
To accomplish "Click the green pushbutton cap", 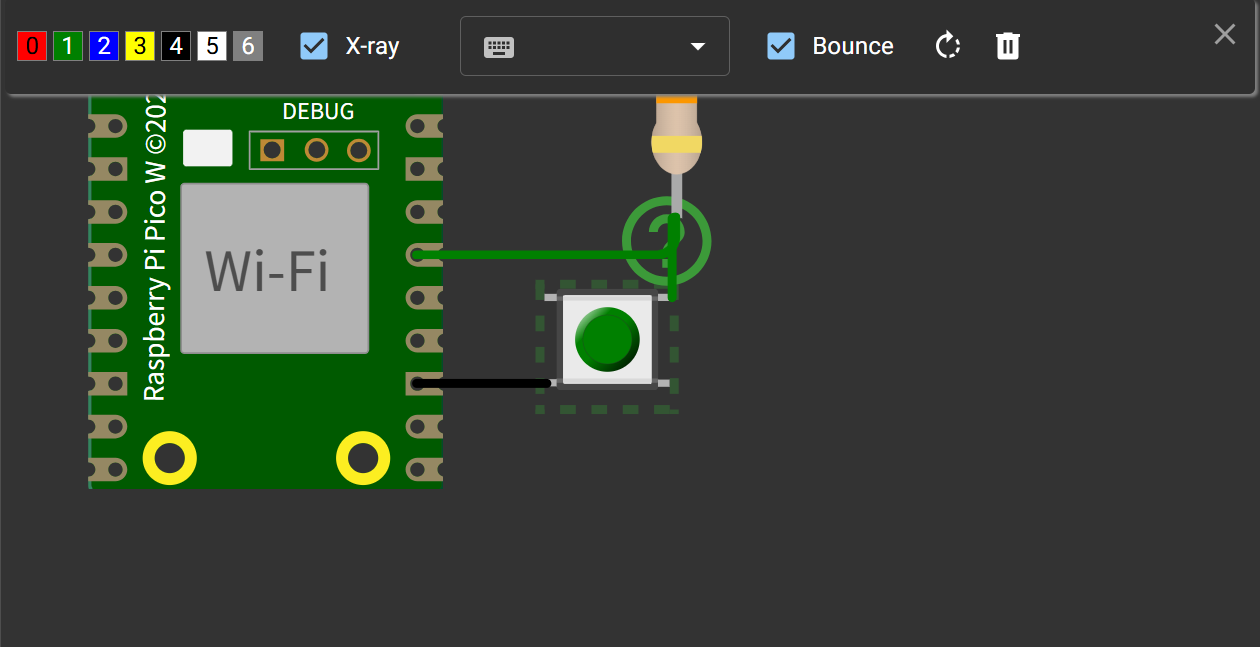I will pos(607,338).
